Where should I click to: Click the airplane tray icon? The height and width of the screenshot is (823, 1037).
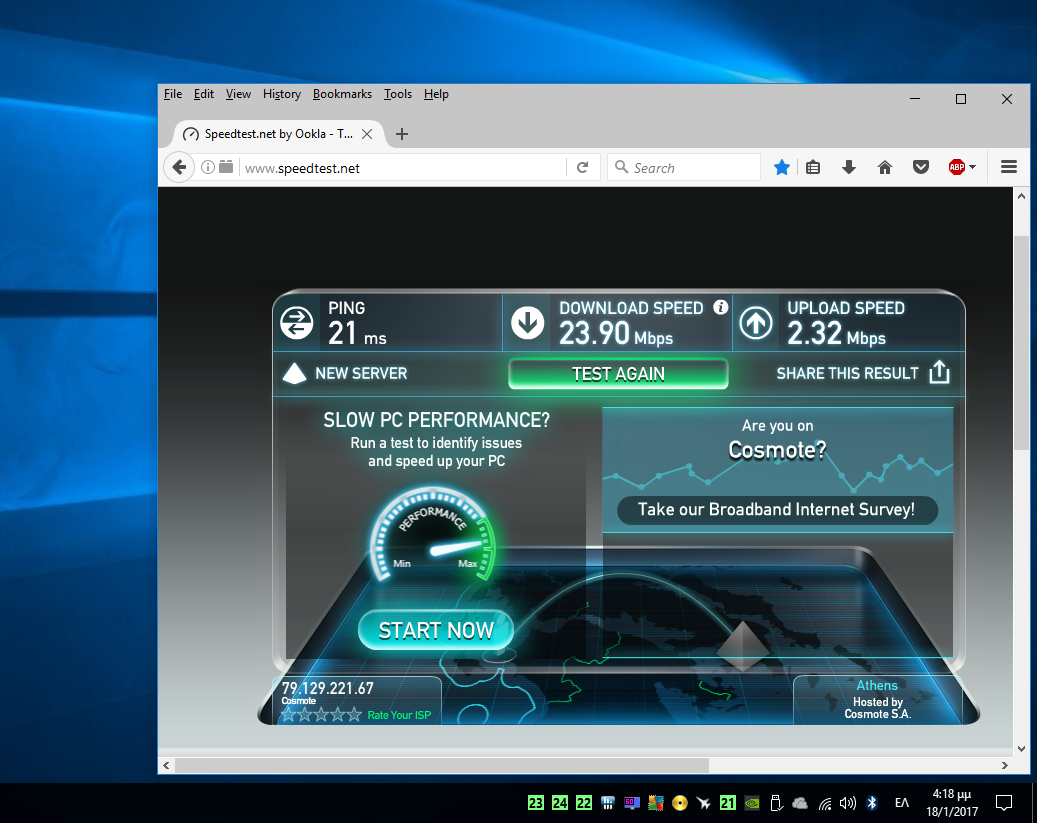704,803
